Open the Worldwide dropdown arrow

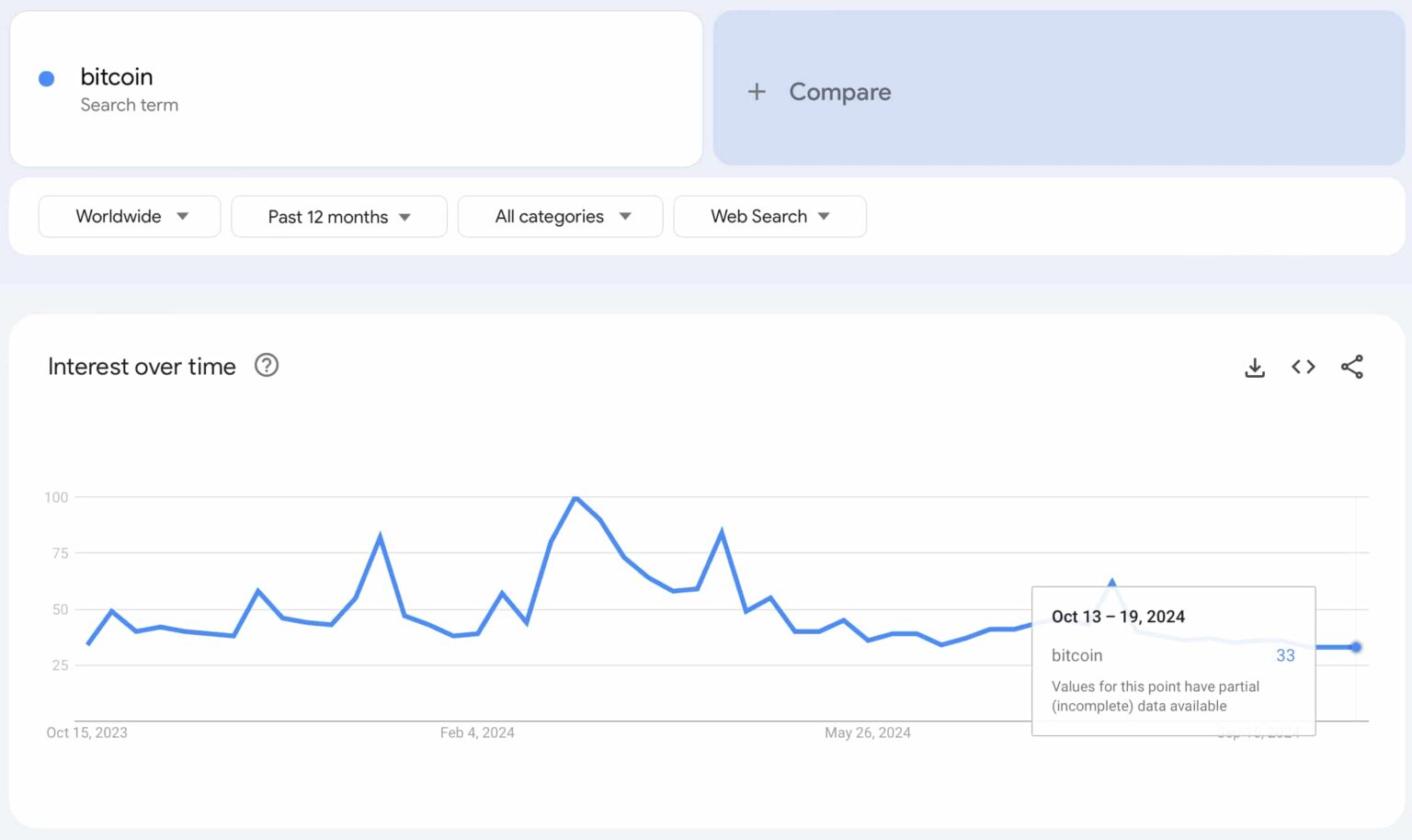182,216
